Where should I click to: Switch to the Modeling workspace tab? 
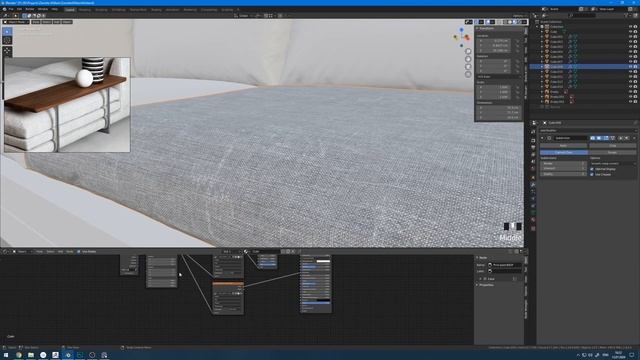pyautogui.click(x=85, y=9)
